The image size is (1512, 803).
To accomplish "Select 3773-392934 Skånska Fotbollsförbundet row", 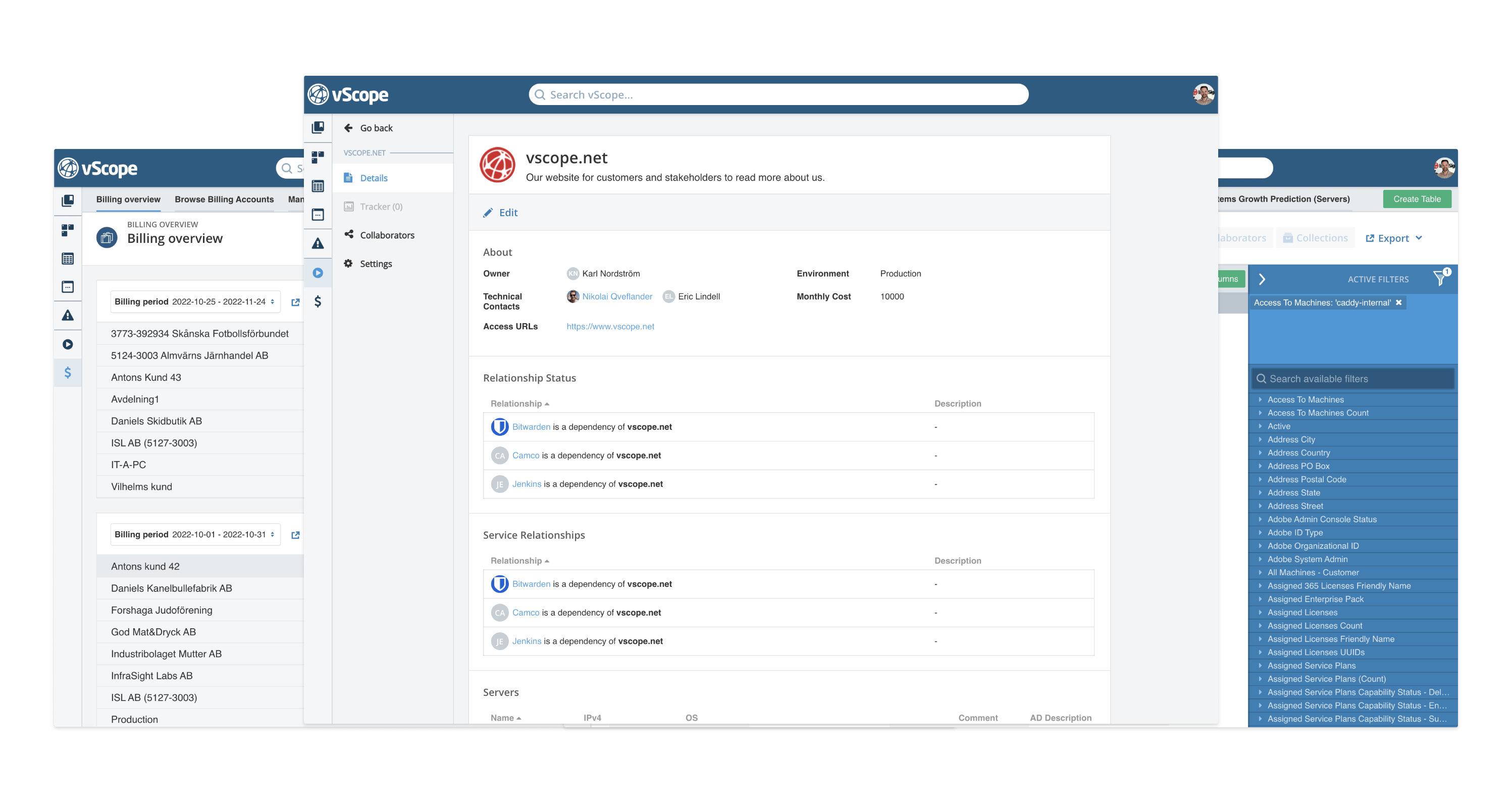I will pyautogui.click(x=199, y=333).
